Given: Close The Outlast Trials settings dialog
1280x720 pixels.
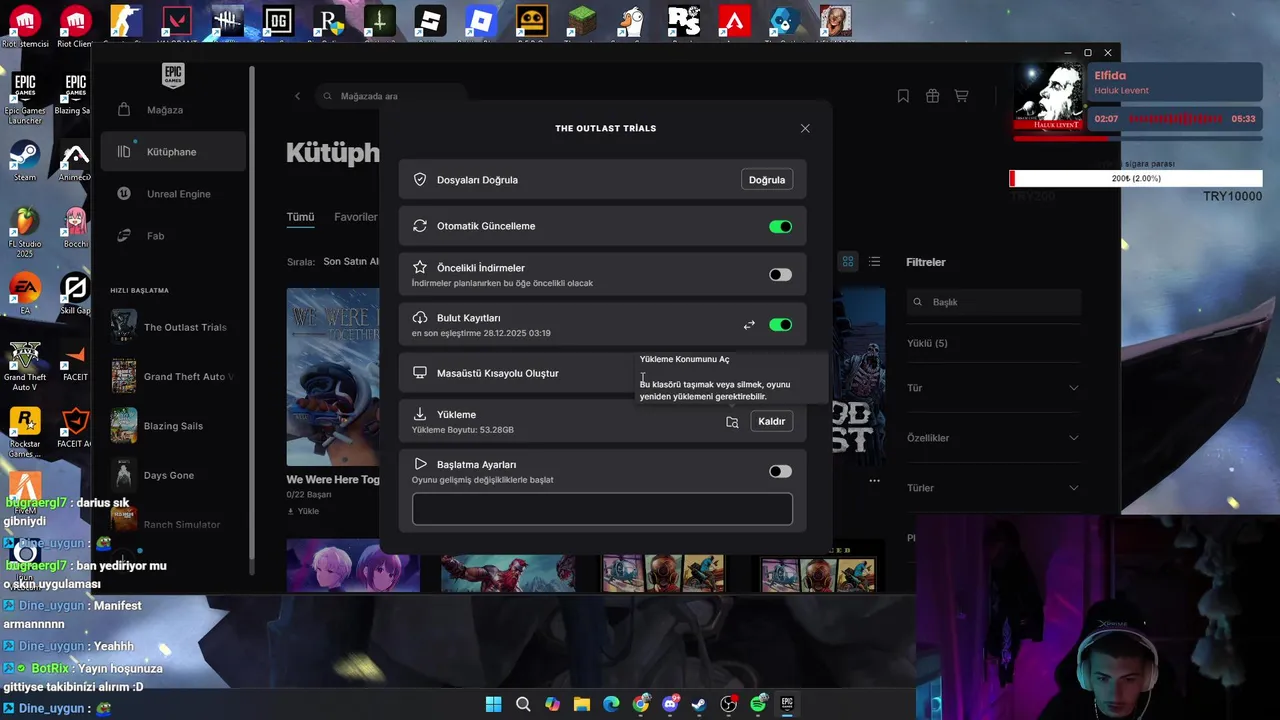Looking at the screenshot, I should click(805, 128).
